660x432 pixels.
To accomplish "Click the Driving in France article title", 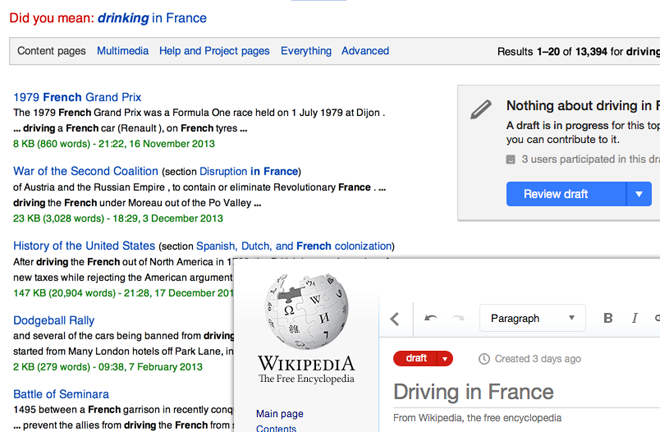I will [x=473, y=392].
